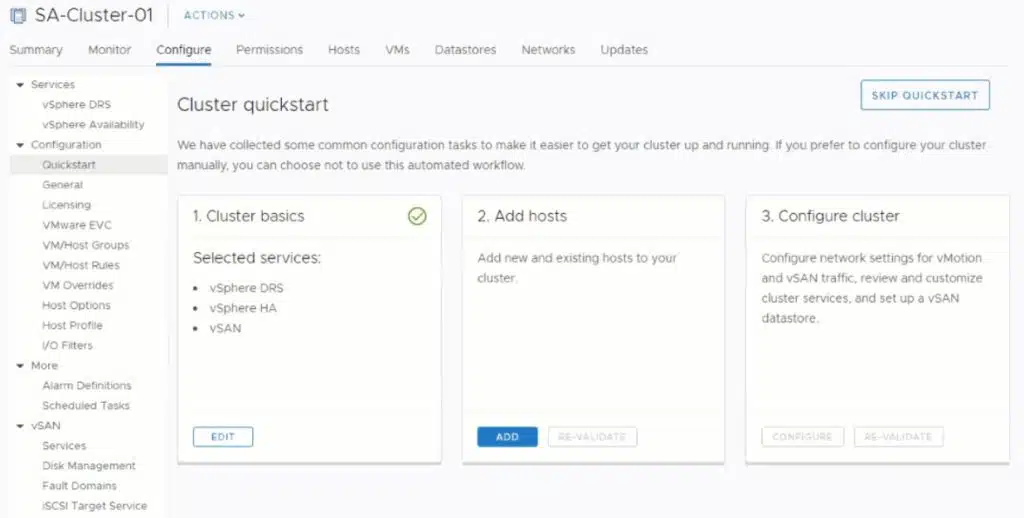Select vSphere DRS in sidebar

[x=76, y=105]
